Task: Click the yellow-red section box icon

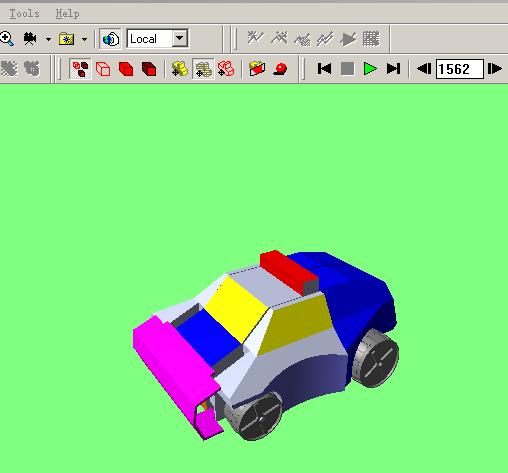Action: (x=257, y=69)
